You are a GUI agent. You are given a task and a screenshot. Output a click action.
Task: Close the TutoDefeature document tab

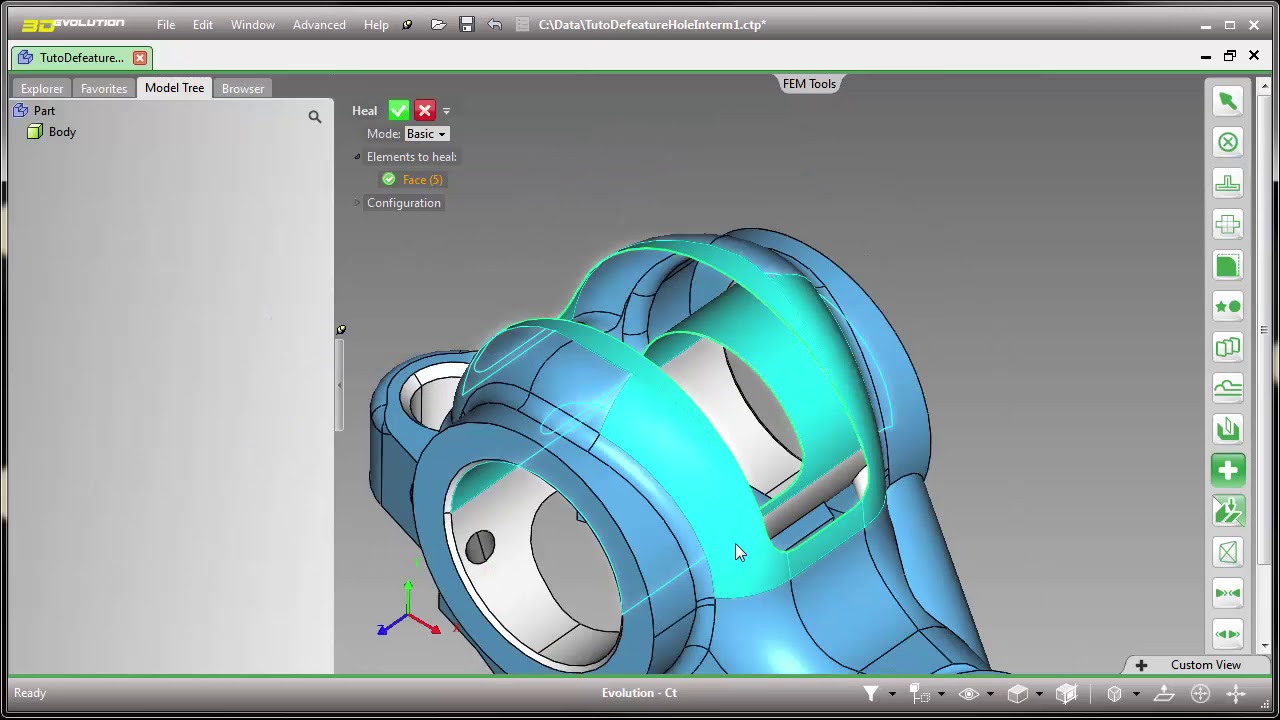[x=140, y=58]
